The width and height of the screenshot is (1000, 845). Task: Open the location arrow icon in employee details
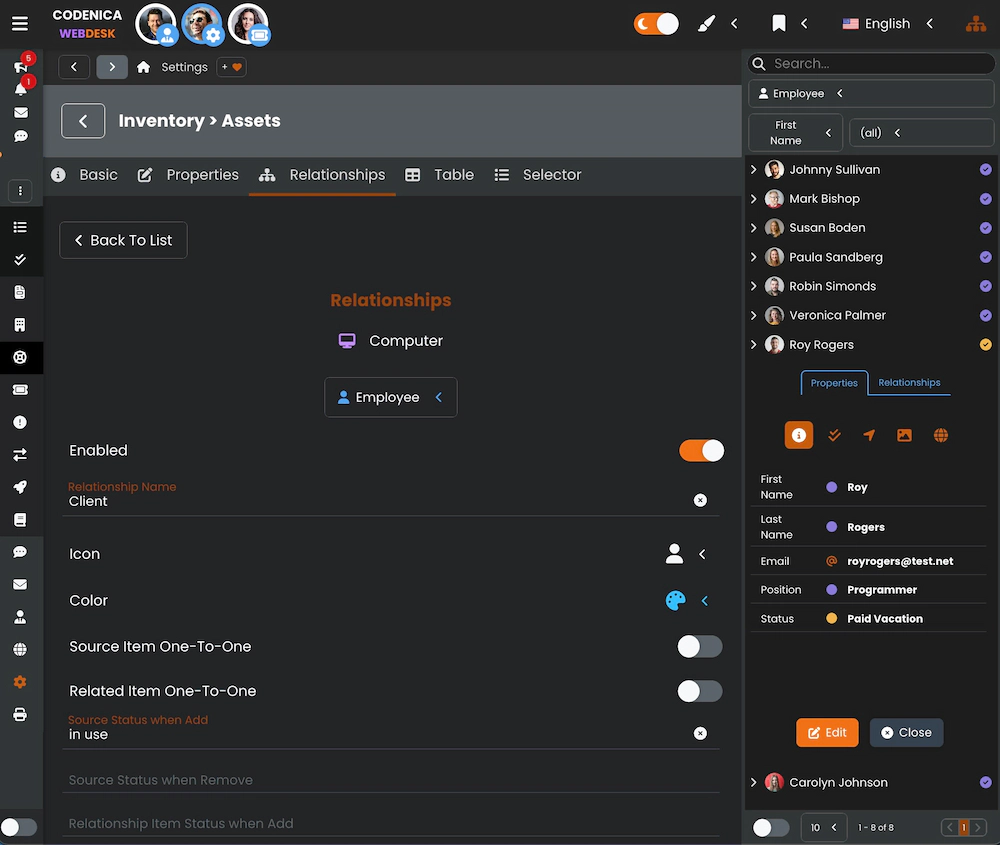(869, 435)
